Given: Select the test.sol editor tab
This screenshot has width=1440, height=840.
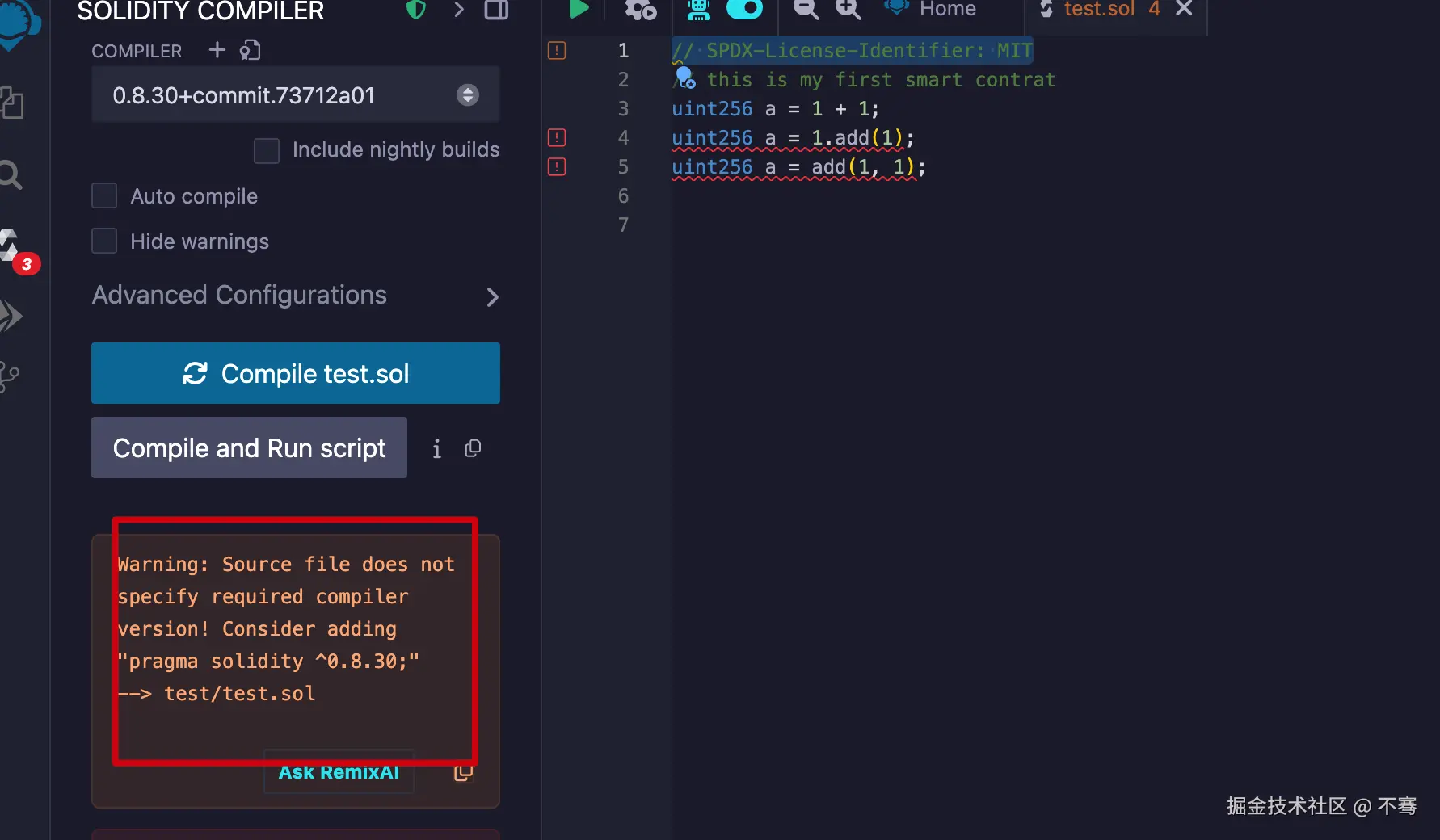Looking at the screenshot, I should [1100, 10].
